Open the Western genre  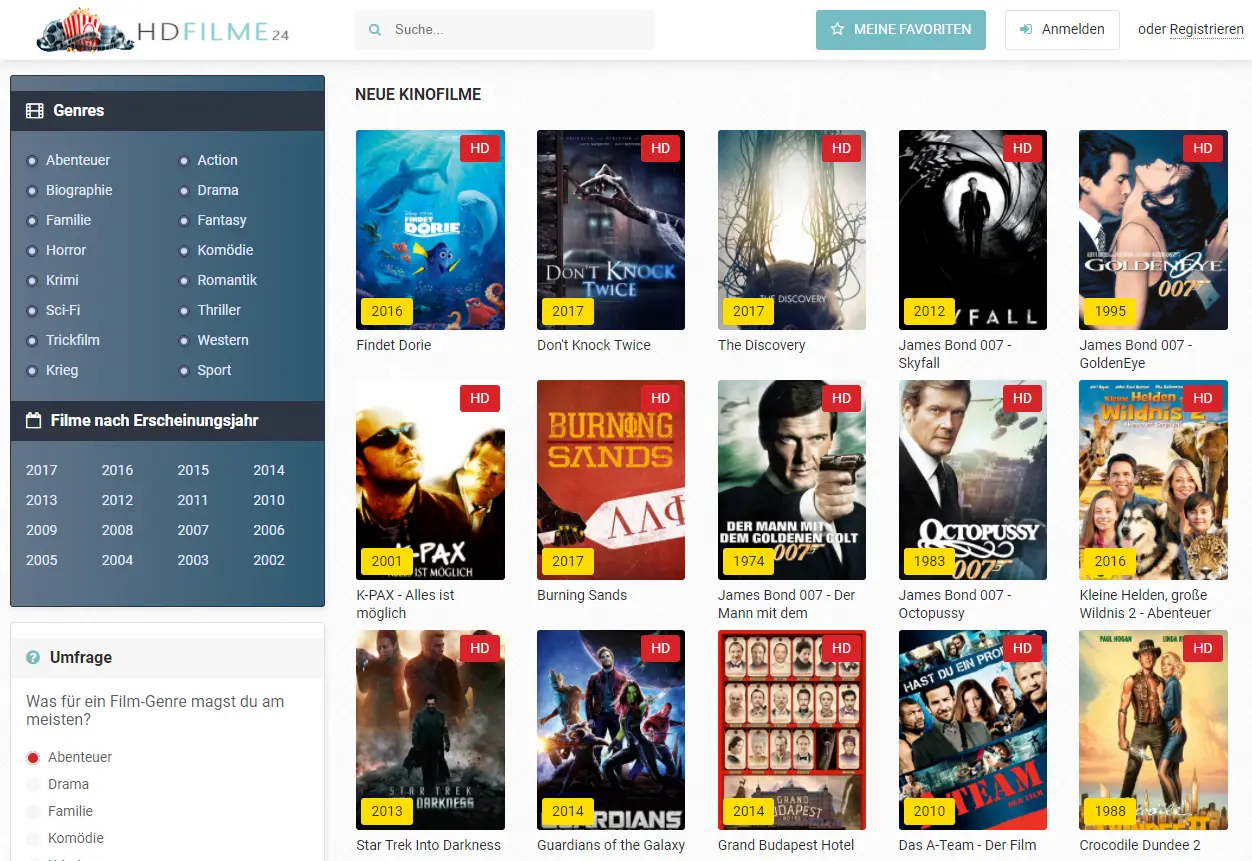(223, 340)
